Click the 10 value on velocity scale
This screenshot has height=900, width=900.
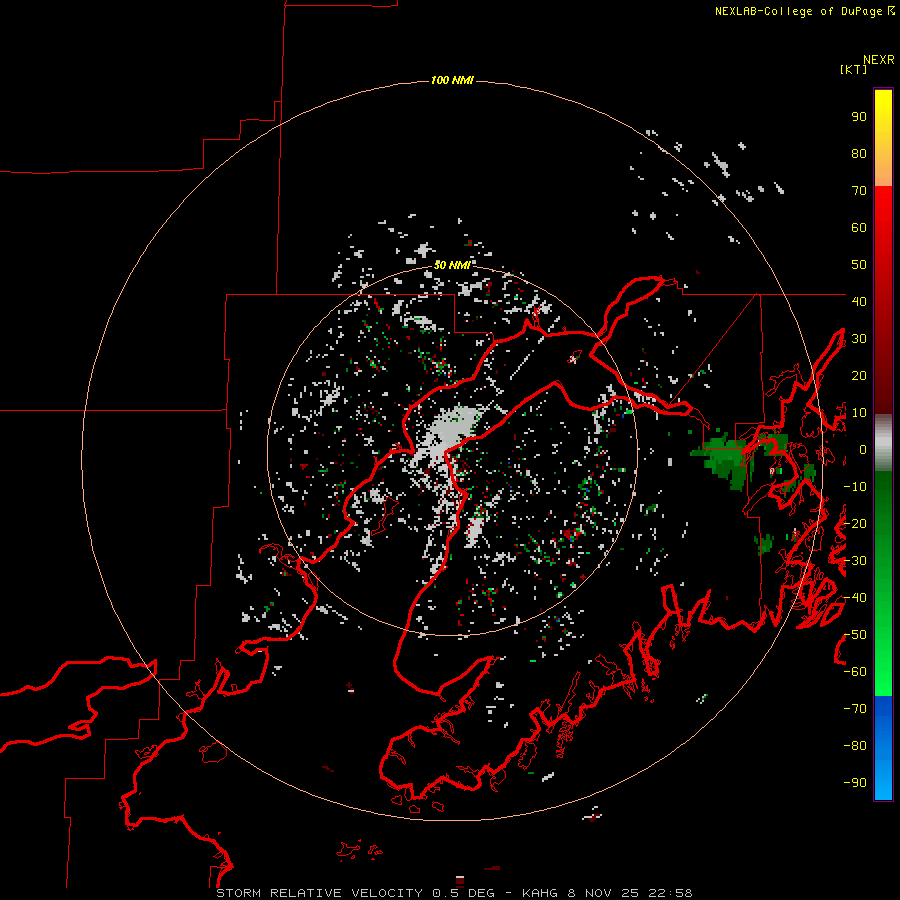coord(859,413)
